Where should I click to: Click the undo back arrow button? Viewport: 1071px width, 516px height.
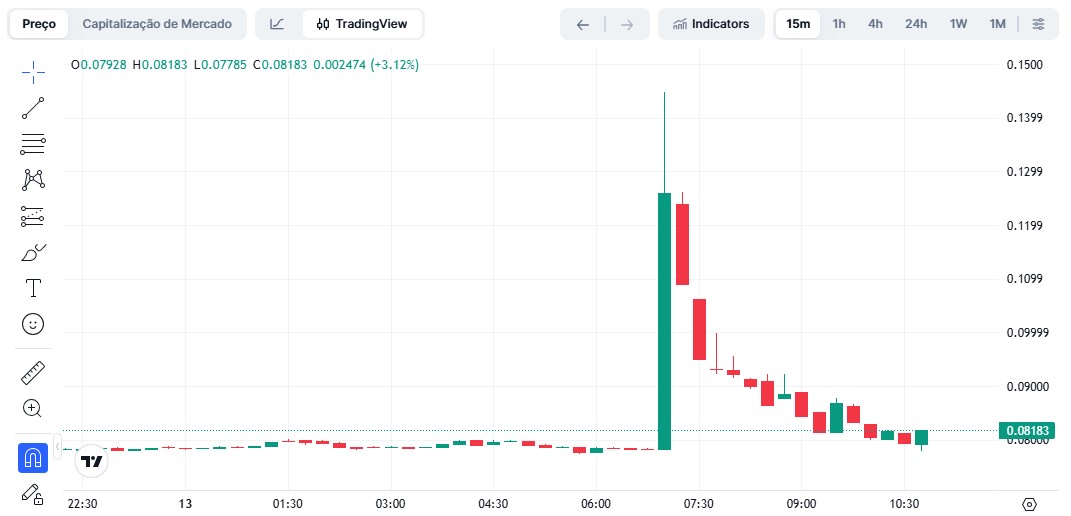coord(583,24)
